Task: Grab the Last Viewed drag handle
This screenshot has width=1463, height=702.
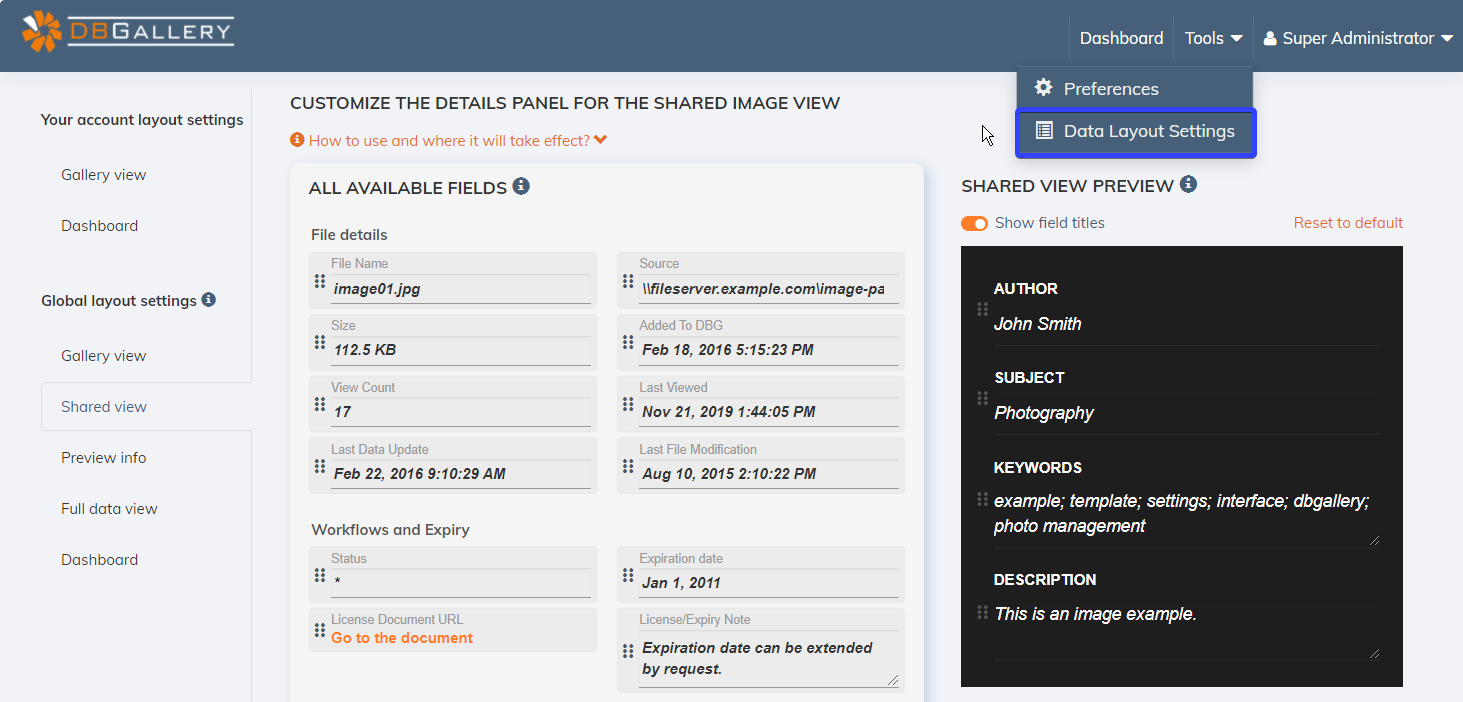Action: pos(628,404)
